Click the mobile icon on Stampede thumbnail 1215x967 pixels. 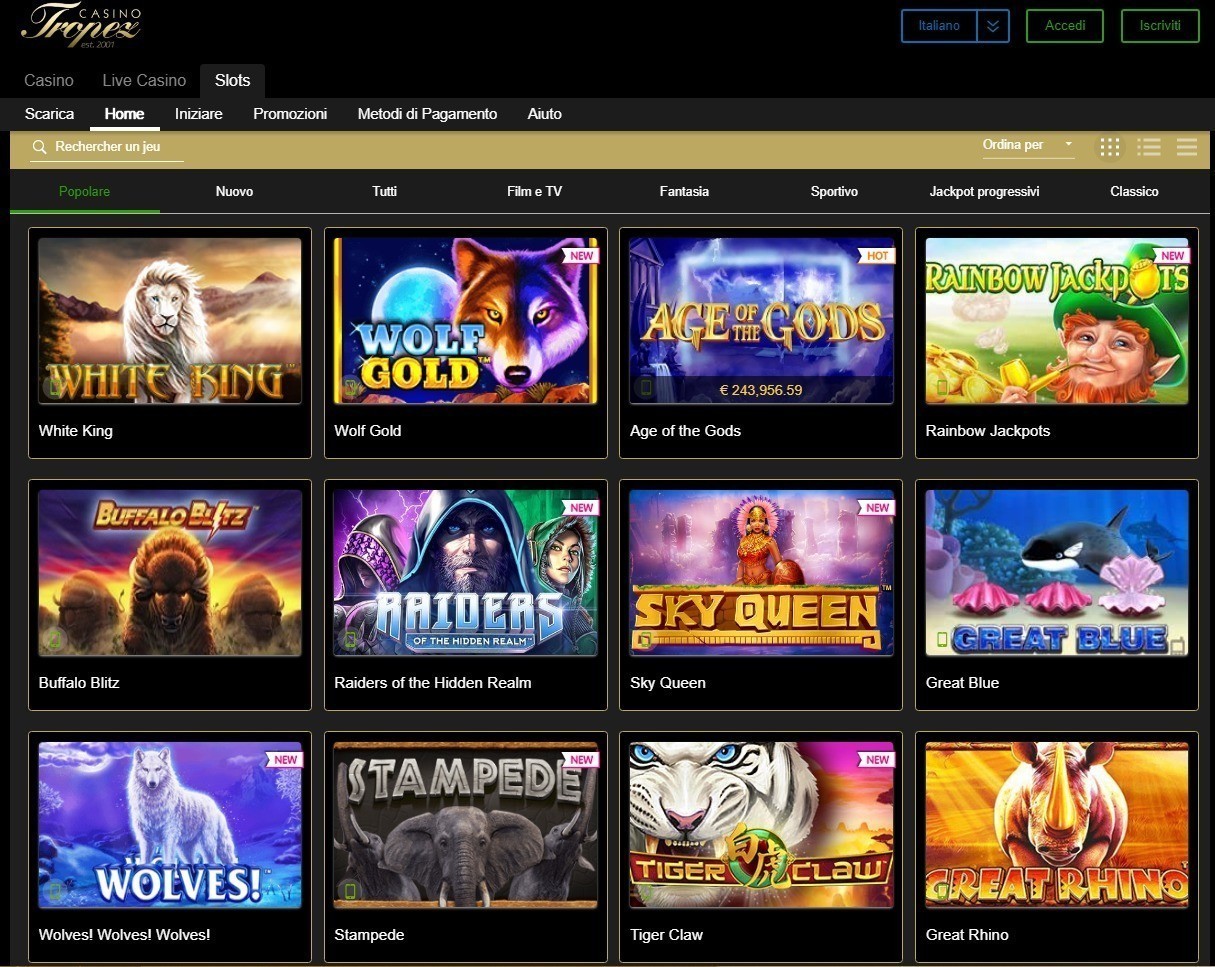(350, 890)
